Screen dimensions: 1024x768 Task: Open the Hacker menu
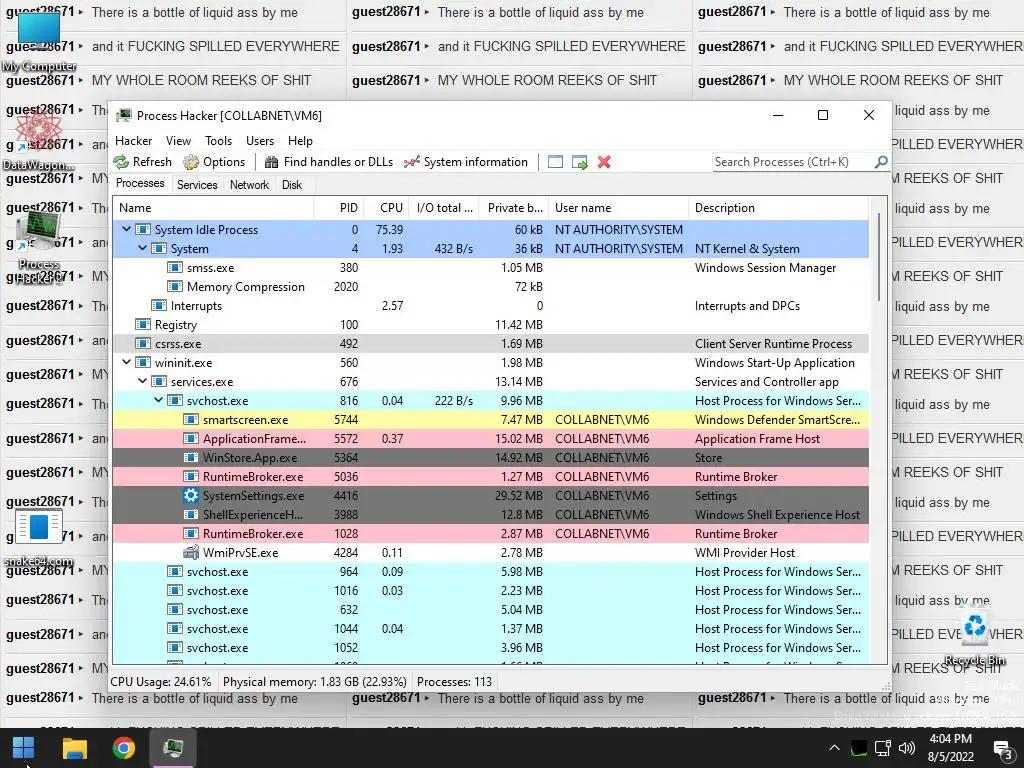(133, 141)
